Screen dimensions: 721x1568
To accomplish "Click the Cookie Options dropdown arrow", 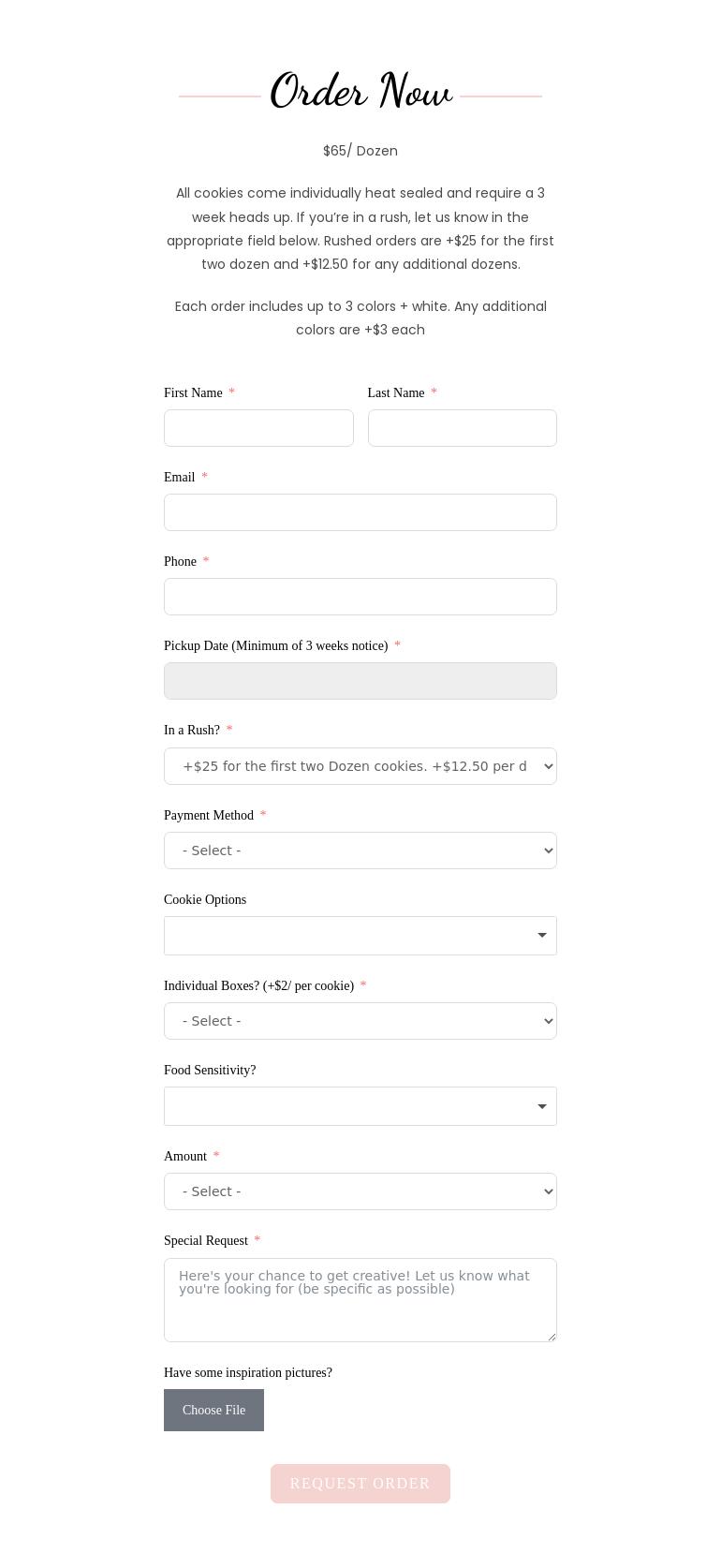I will [x=541, y=936].
